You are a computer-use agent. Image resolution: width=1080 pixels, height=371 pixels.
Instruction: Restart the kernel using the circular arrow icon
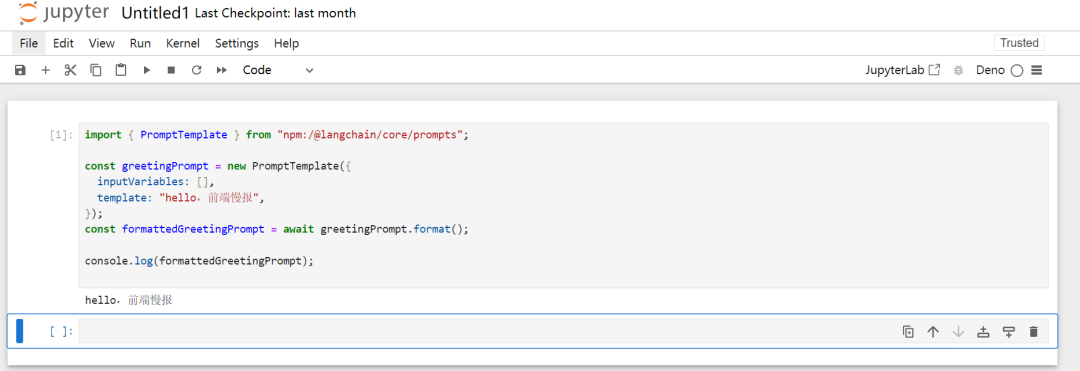pos(196,70)
